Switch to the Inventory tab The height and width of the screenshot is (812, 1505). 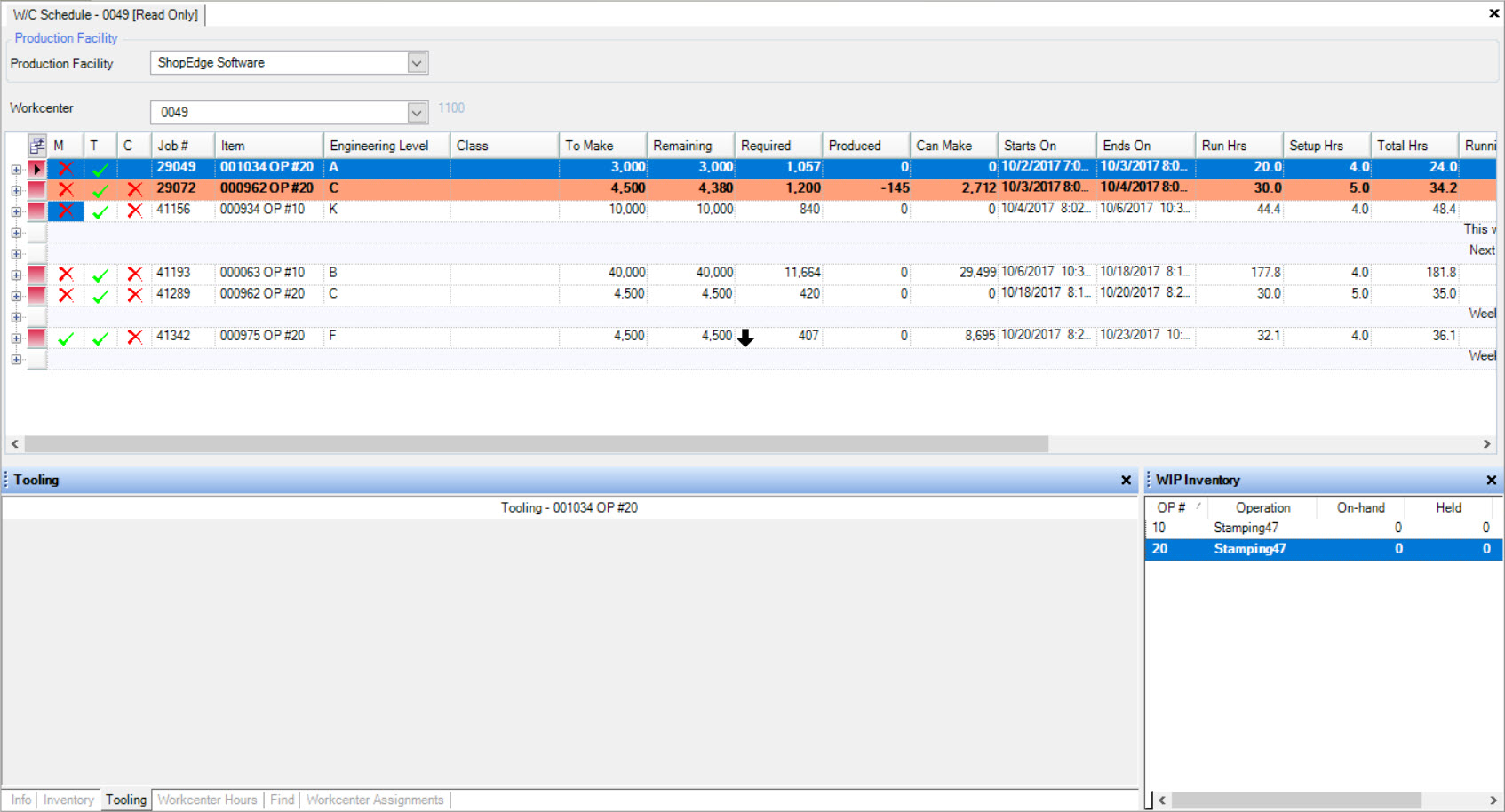tap(68, 800)
